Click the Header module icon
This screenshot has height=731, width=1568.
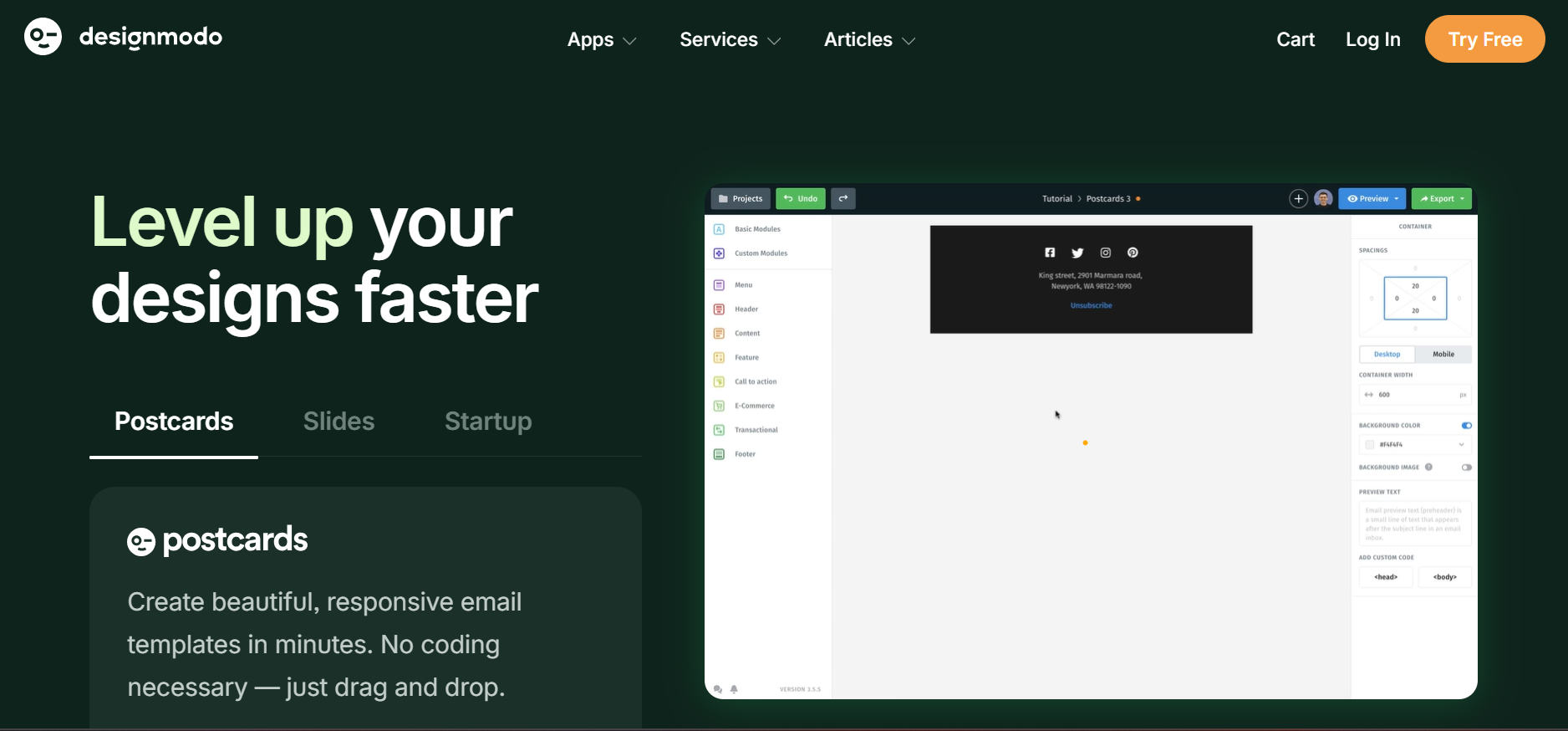click(x=719, y=309)
